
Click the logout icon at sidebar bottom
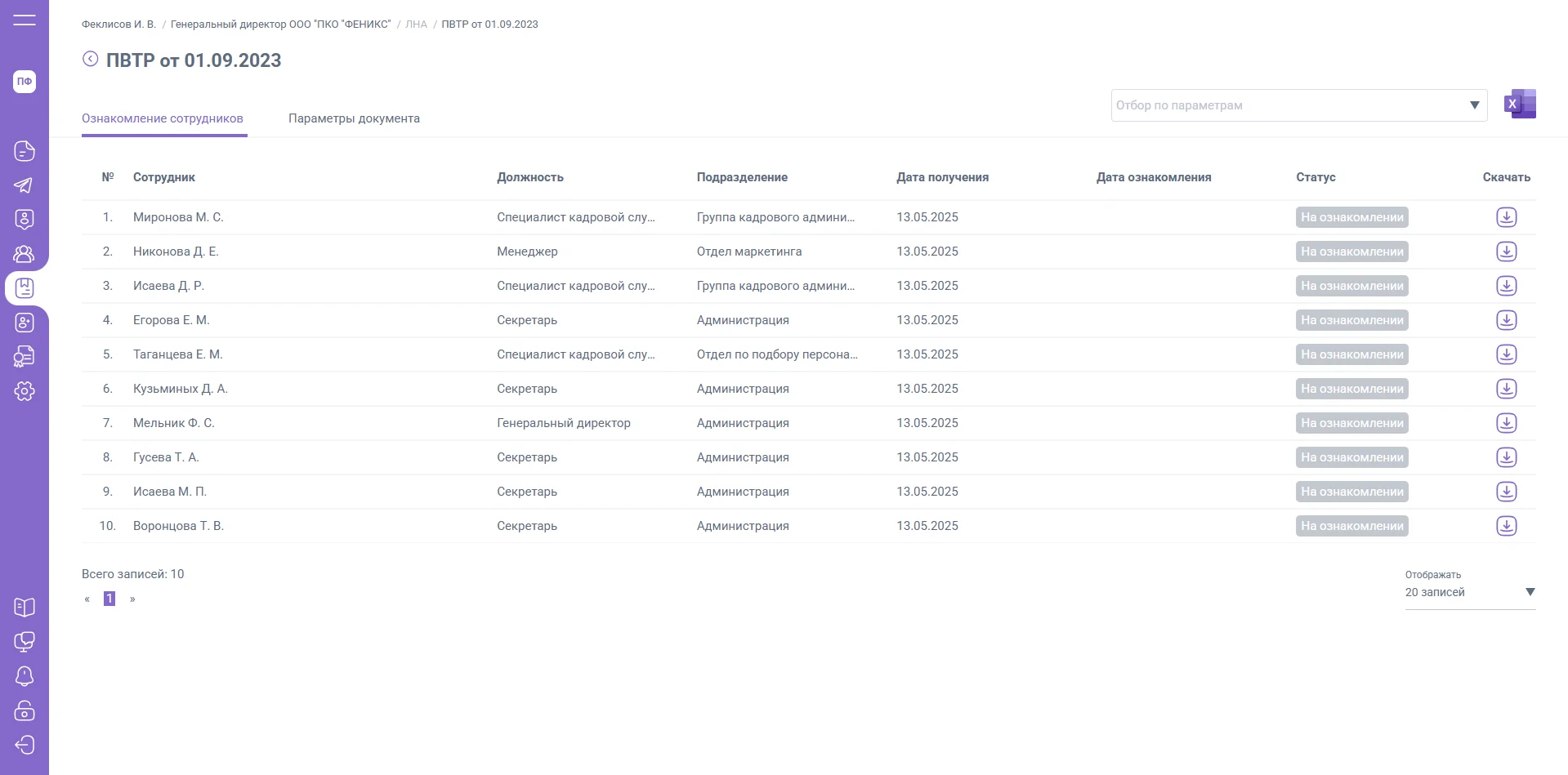coord(25,745)
